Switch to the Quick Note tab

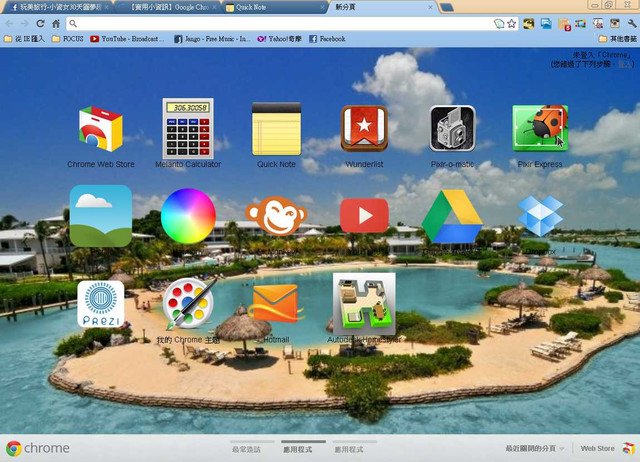click(275, 7)
